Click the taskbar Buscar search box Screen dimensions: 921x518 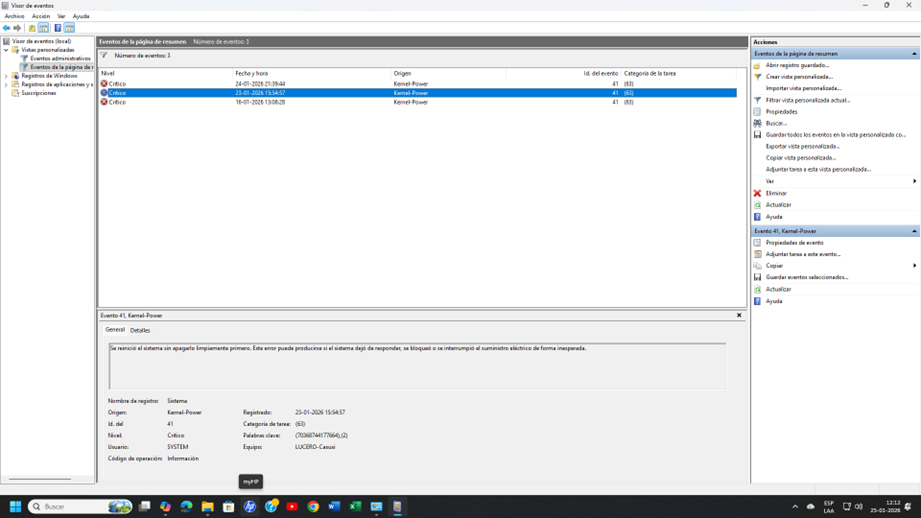pyautogui.click(x=80, y=506)
